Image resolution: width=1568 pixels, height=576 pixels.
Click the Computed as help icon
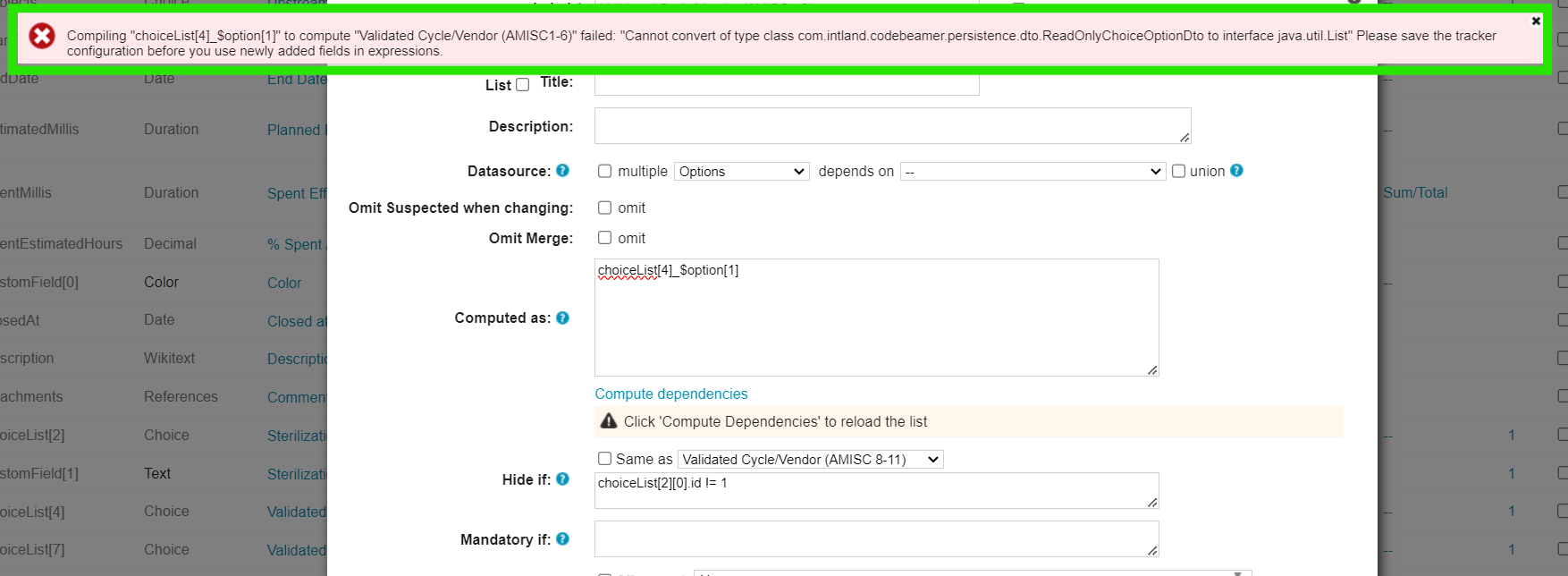(x=562, y=318)
